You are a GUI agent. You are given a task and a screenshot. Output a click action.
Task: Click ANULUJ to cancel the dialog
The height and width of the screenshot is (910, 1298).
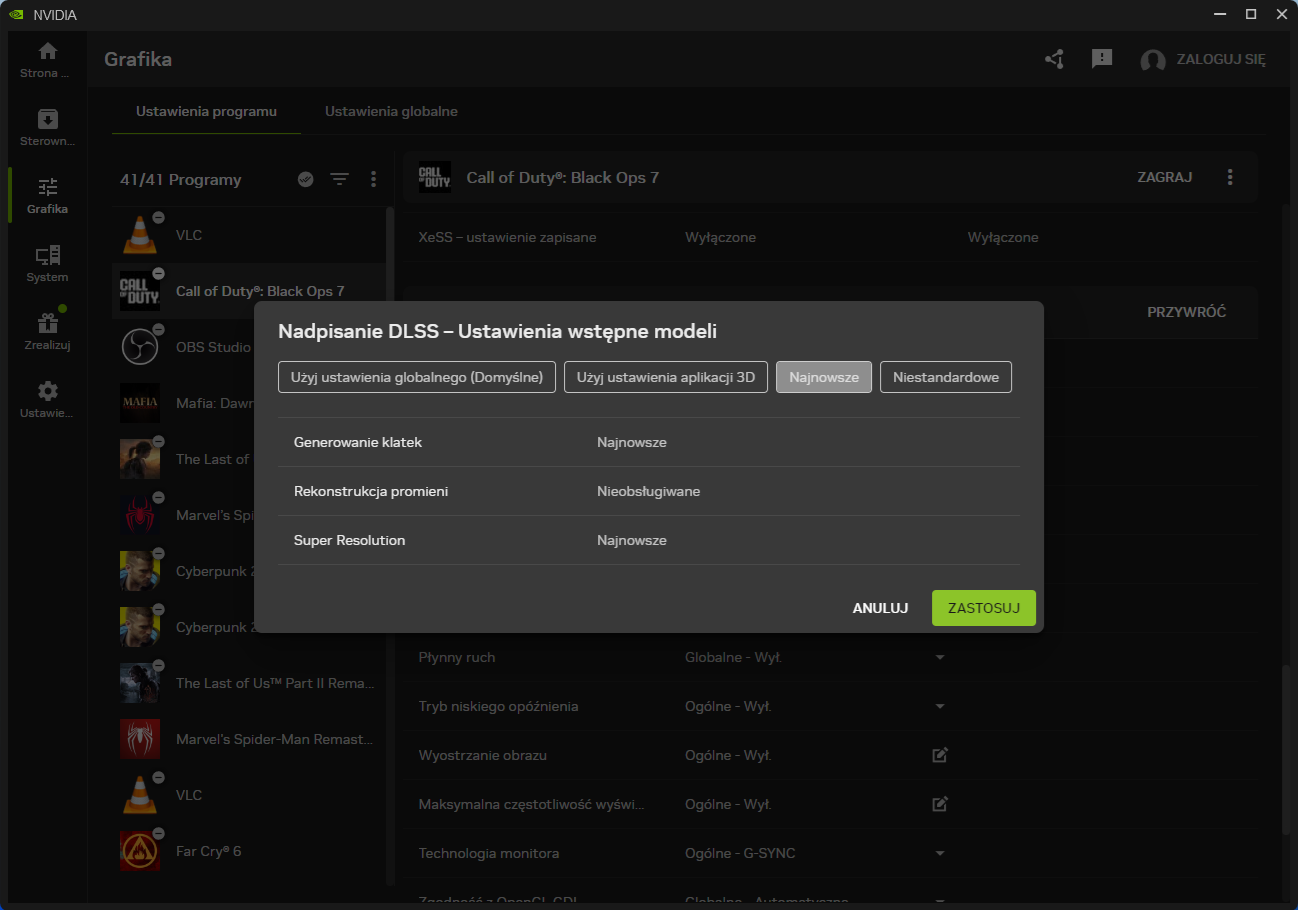click(880, 608)
